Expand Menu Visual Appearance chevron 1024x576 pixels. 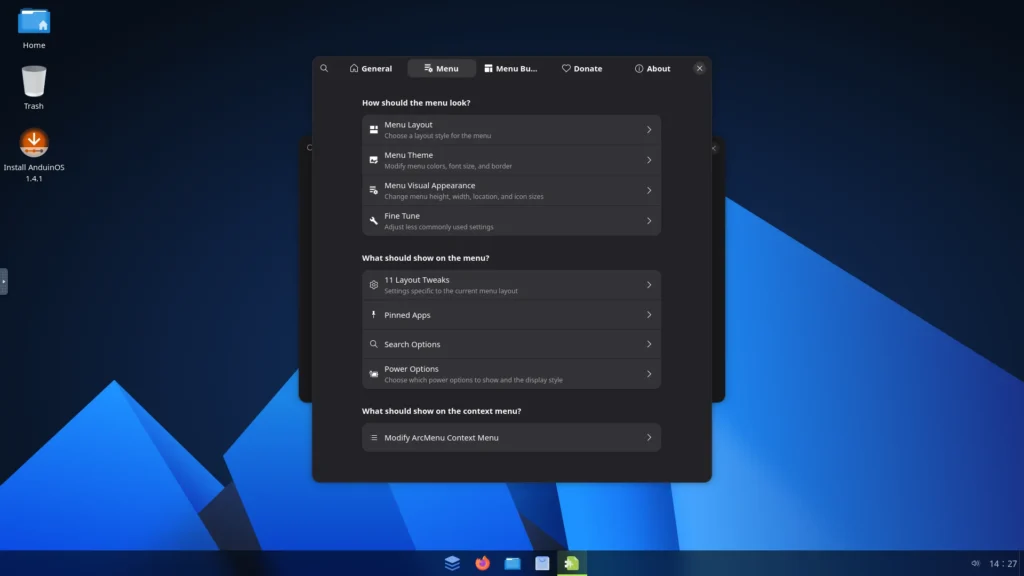[649, 190]
